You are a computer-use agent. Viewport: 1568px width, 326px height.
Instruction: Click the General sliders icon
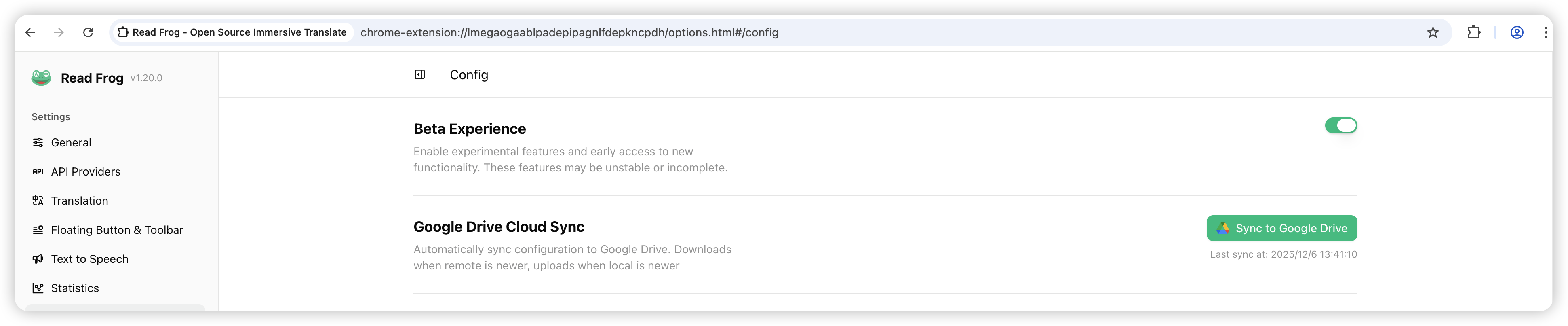(x=38, y=143)
